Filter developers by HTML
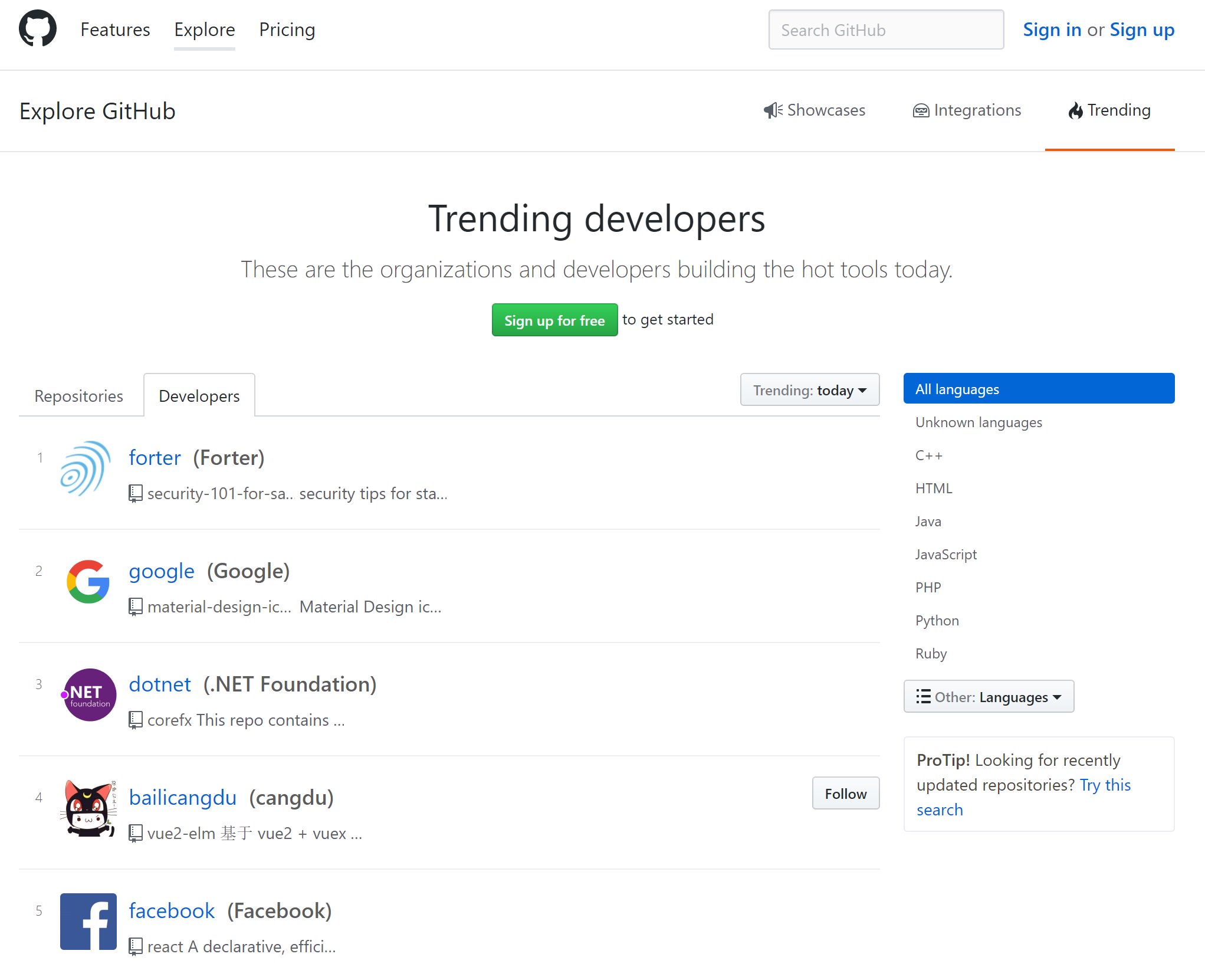The image size is (1205, 980). pyautogui.click(x=1039, y=488)
